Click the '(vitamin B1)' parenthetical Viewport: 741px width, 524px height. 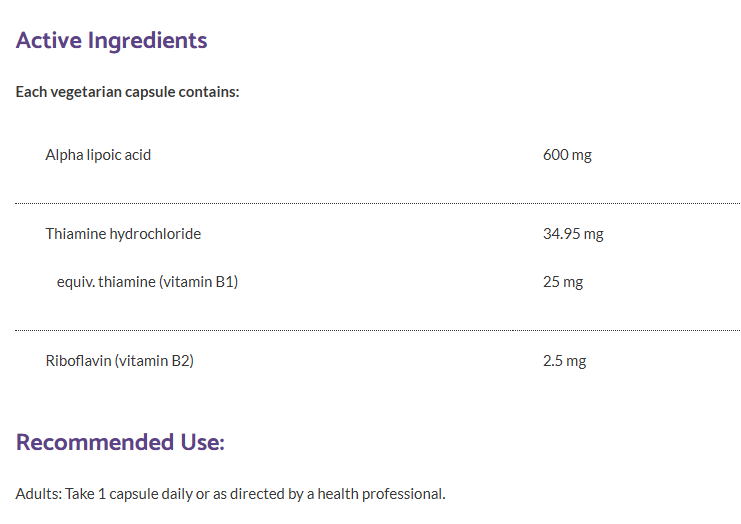pyautogui.click(x=198, y=282)
